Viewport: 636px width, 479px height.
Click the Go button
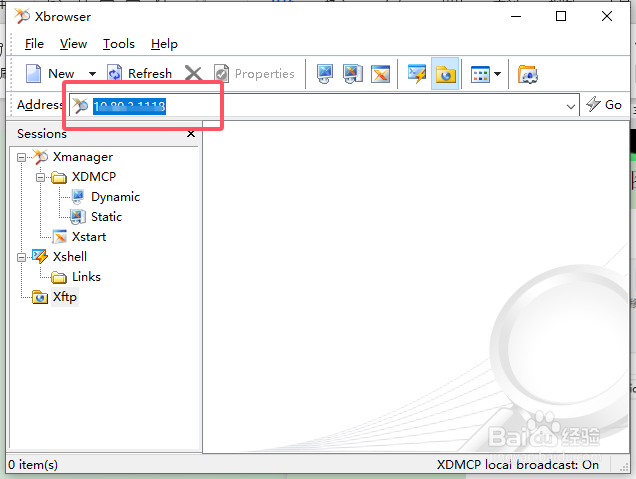coord(604,105)
